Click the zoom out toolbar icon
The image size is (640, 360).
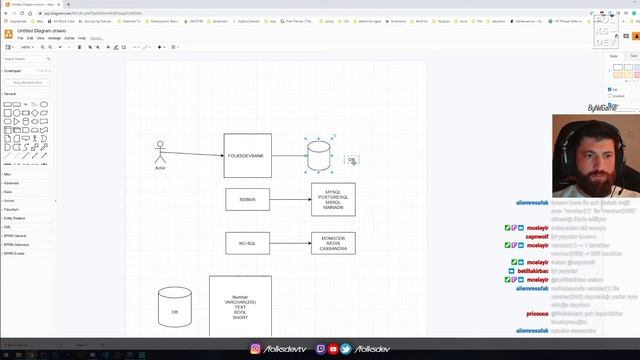pos(50,47)
